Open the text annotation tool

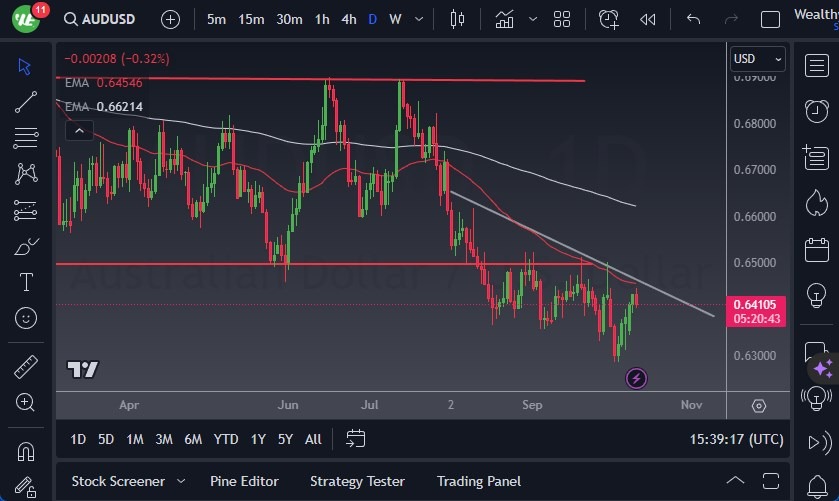click(26, 282)
